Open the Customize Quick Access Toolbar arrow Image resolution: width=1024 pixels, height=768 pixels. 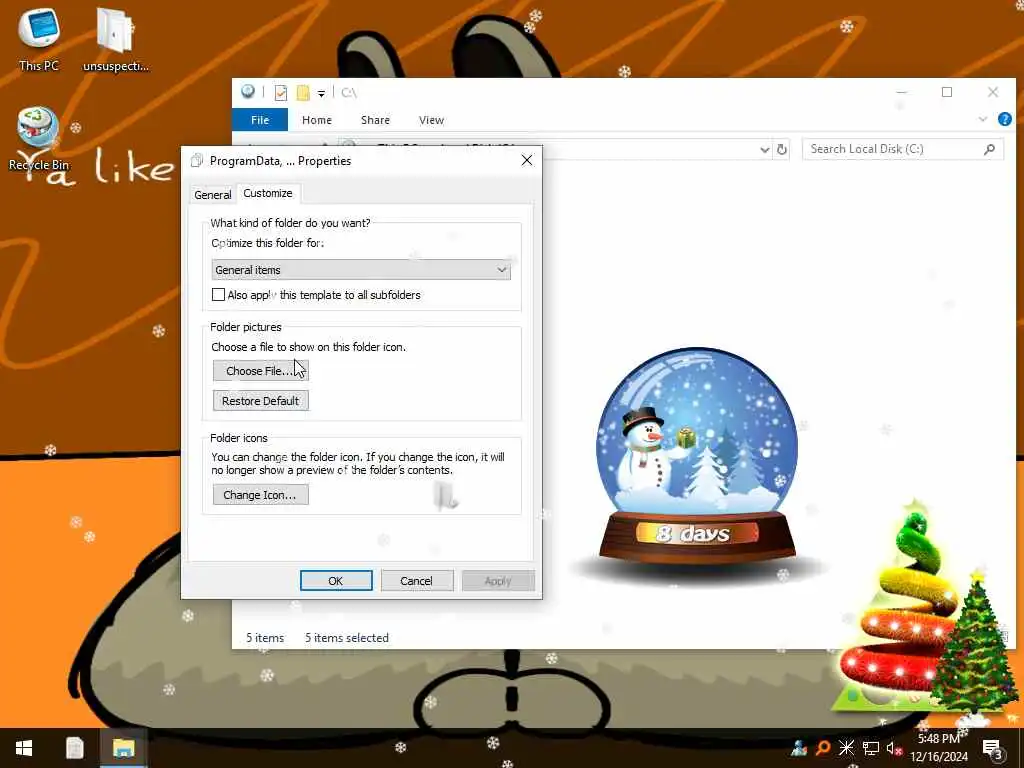[x=321, y=93]
